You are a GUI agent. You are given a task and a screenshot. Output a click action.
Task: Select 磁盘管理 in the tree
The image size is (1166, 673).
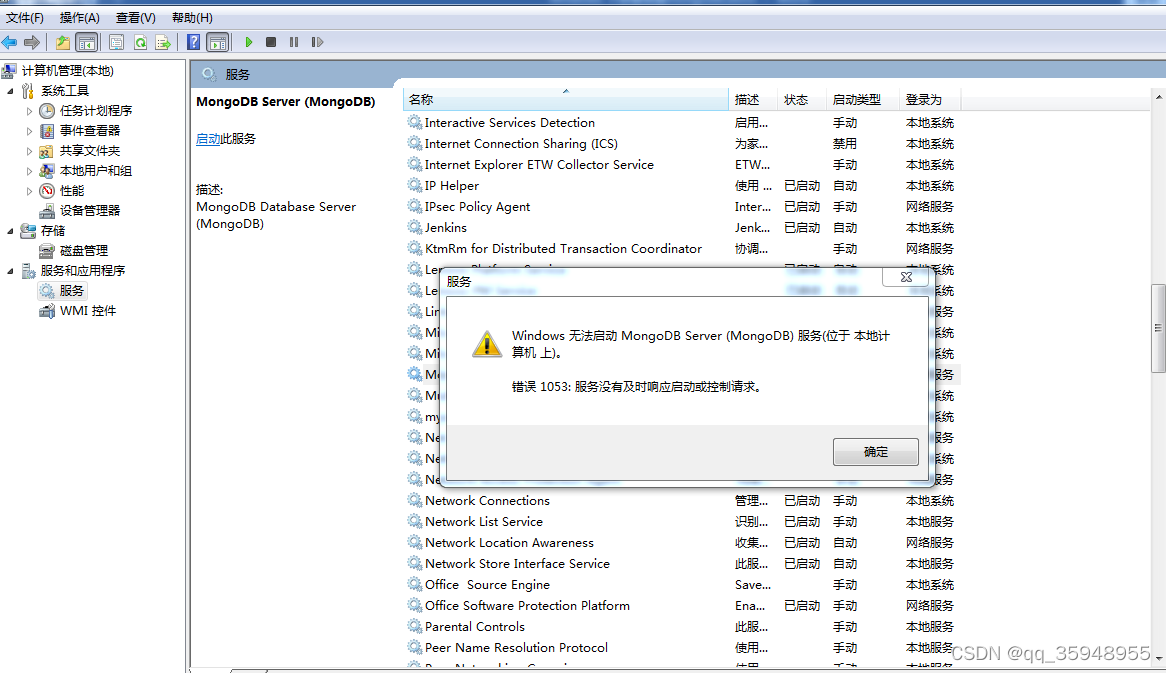point(84,251)
